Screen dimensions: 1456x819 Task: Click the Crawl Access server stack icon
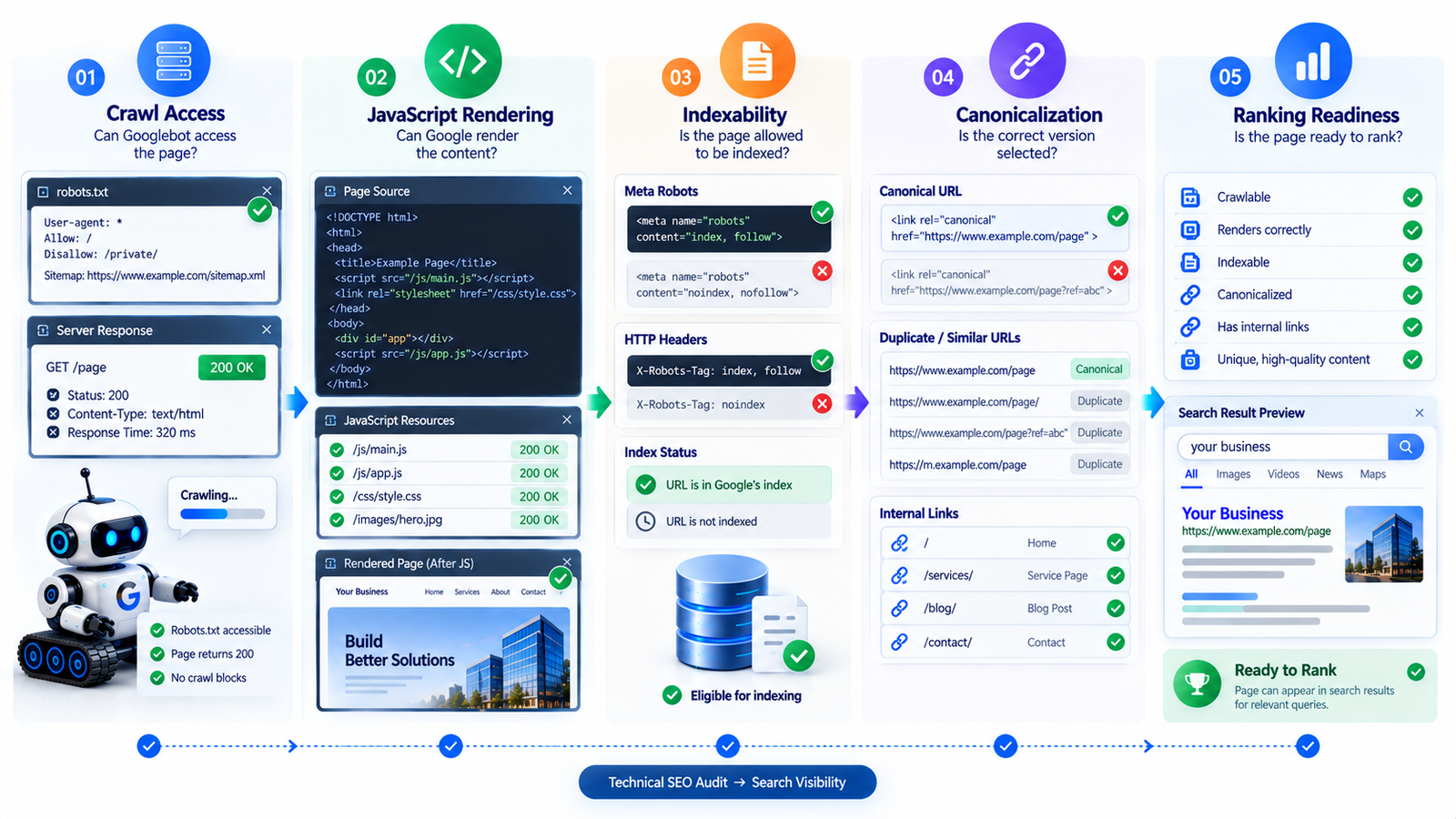tap(174, 62)
